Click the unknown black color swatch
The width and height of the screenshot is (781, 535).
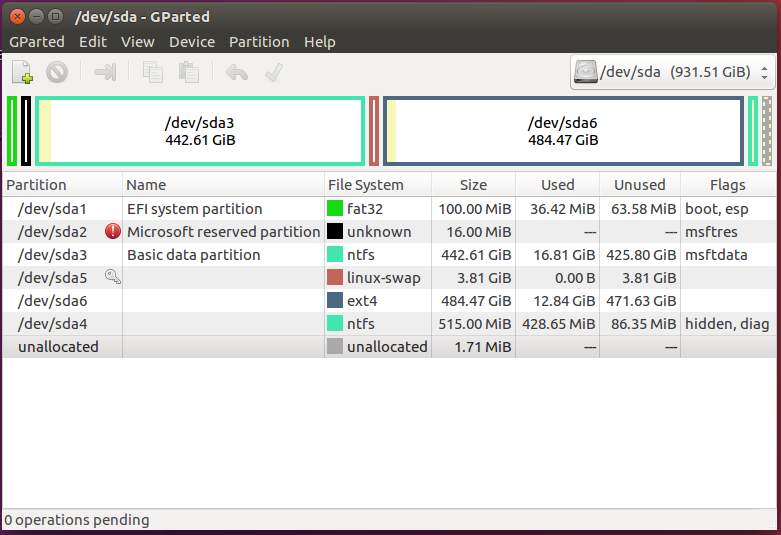coord(335,231)
